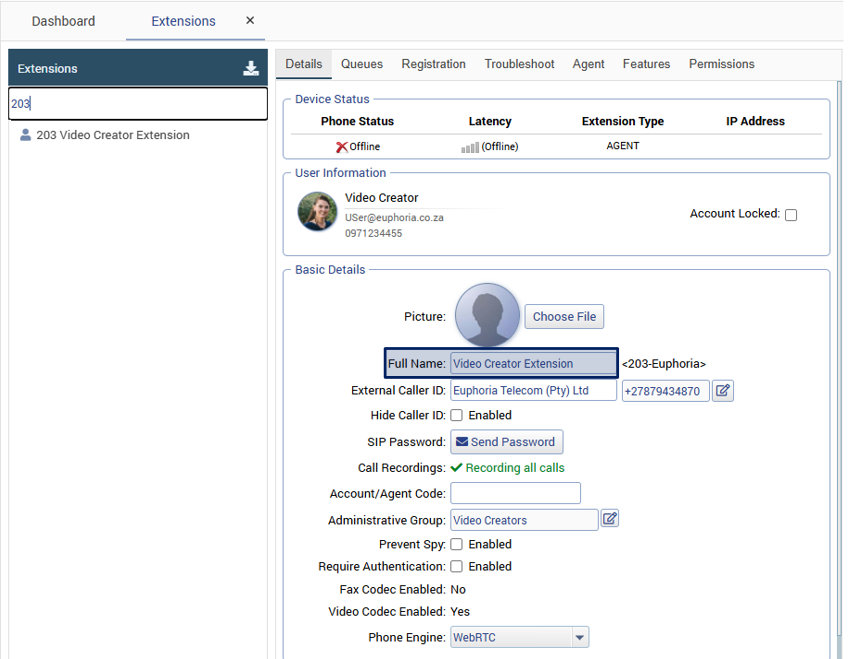Go to the Dashboard tab
The height and width of the screenshot is (659, 848).
[63, 21]
